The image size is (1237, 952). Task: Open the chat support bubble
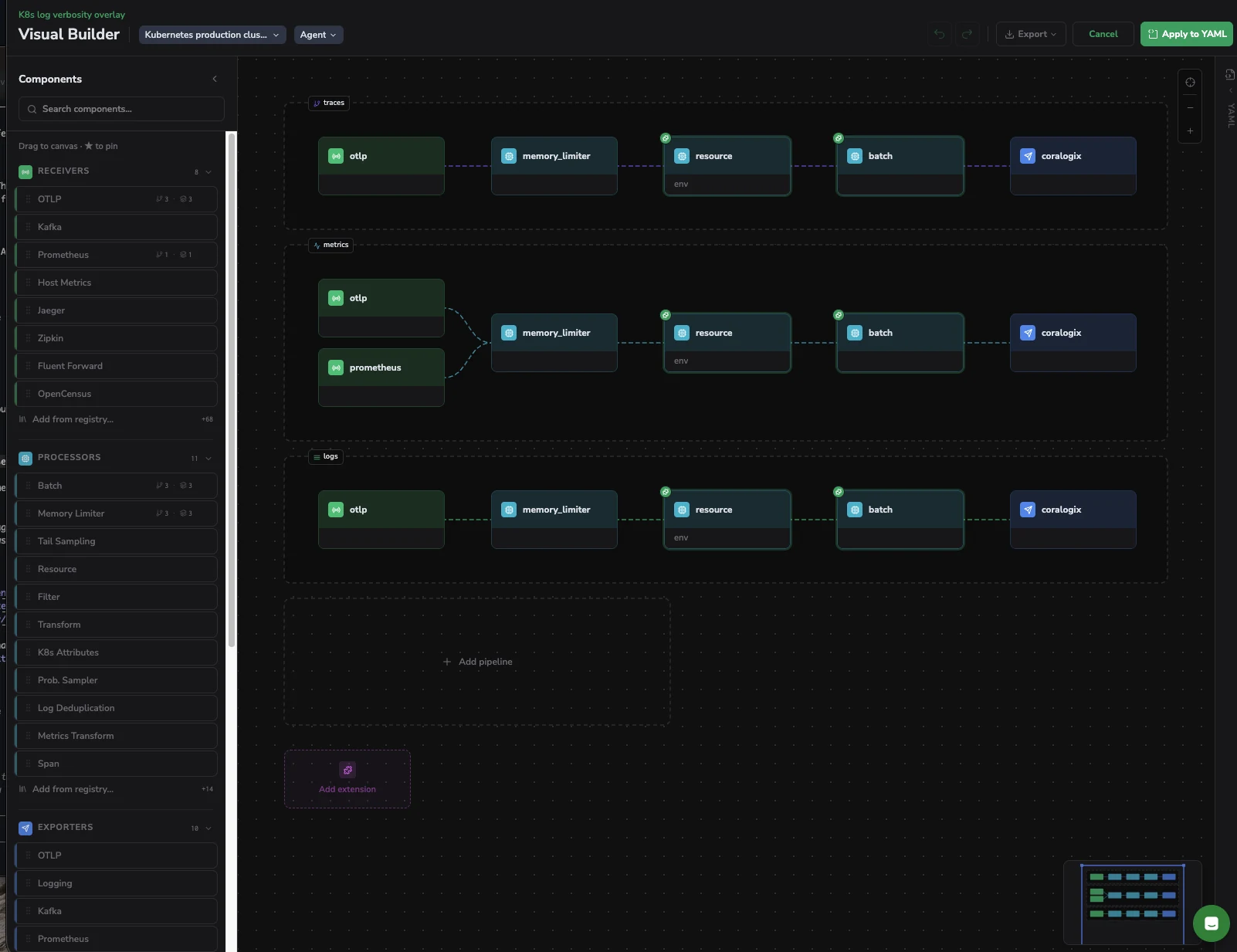1211,923
